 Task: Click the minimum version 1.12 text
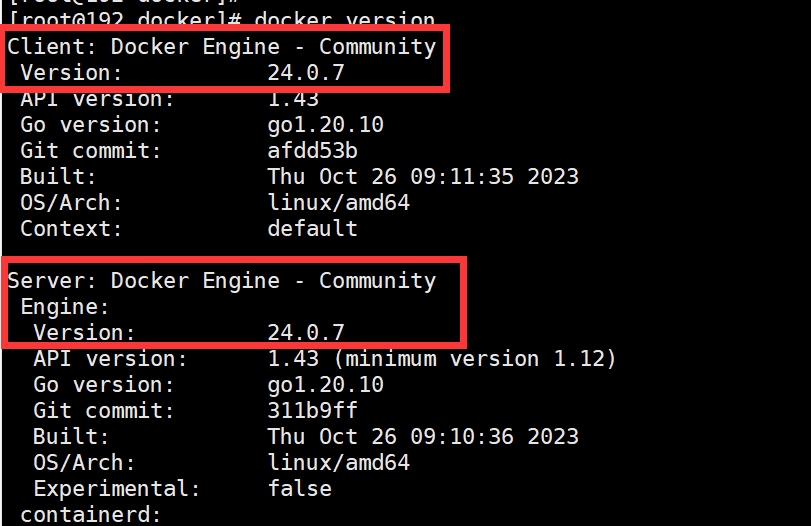[475, 359]
